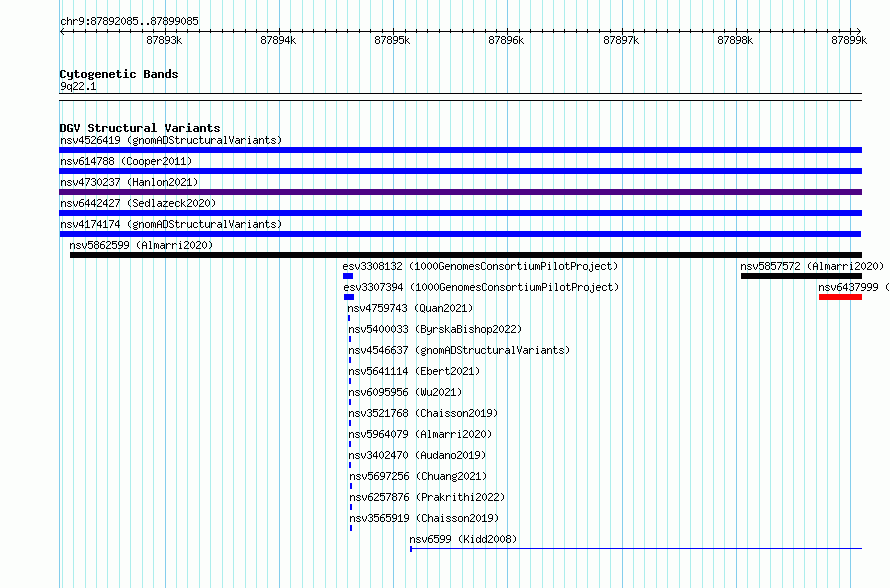
Task: Click the left arrowhead of the ruler
Action: (x=62, y=31)
